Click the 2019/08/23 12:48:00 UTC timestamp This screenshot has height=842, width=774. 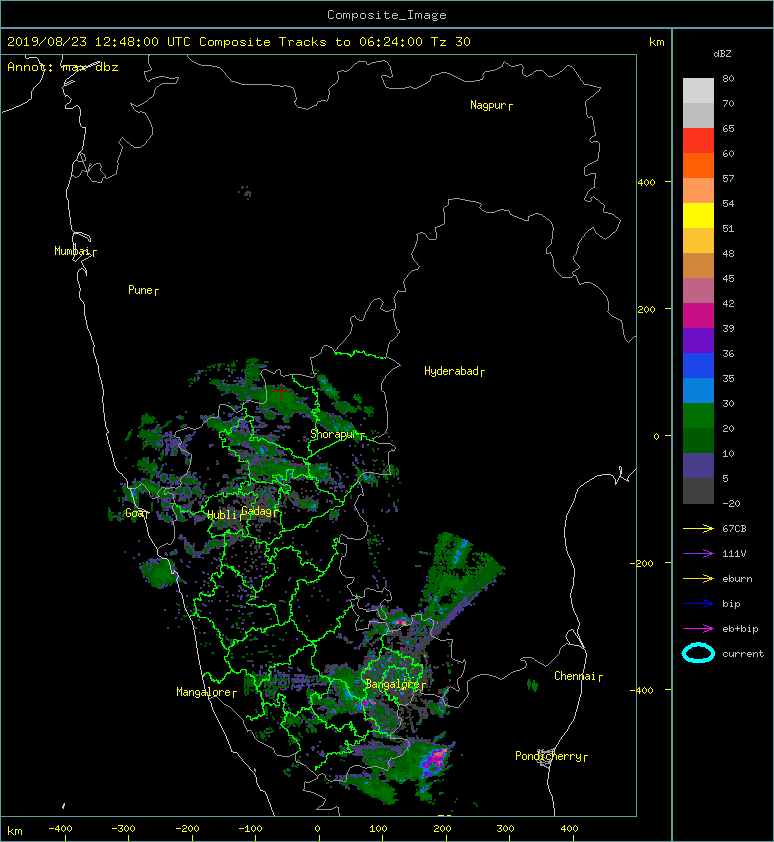[x=98, y=42]
